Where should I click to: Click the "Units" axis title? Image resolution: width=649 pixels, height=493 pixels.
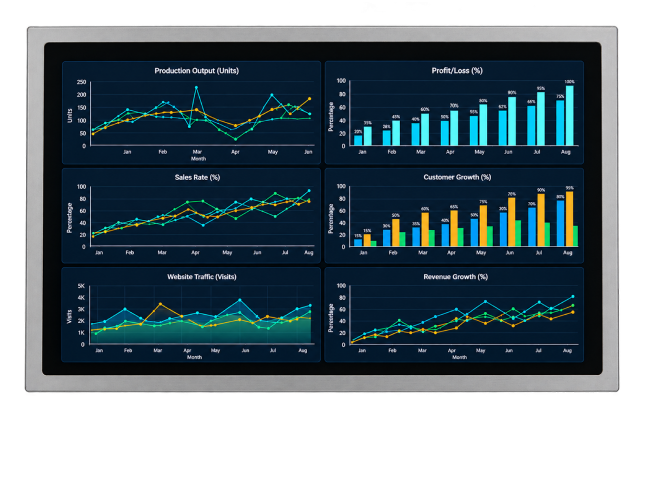pyautogui.click(x=70, y=115)
